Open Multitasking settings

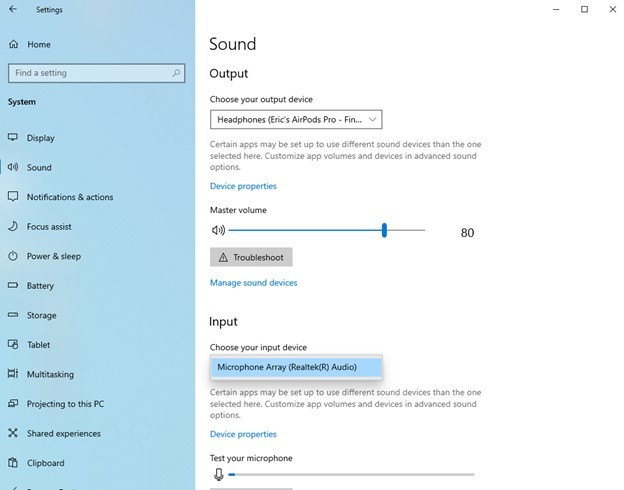[x=50, y=374]
